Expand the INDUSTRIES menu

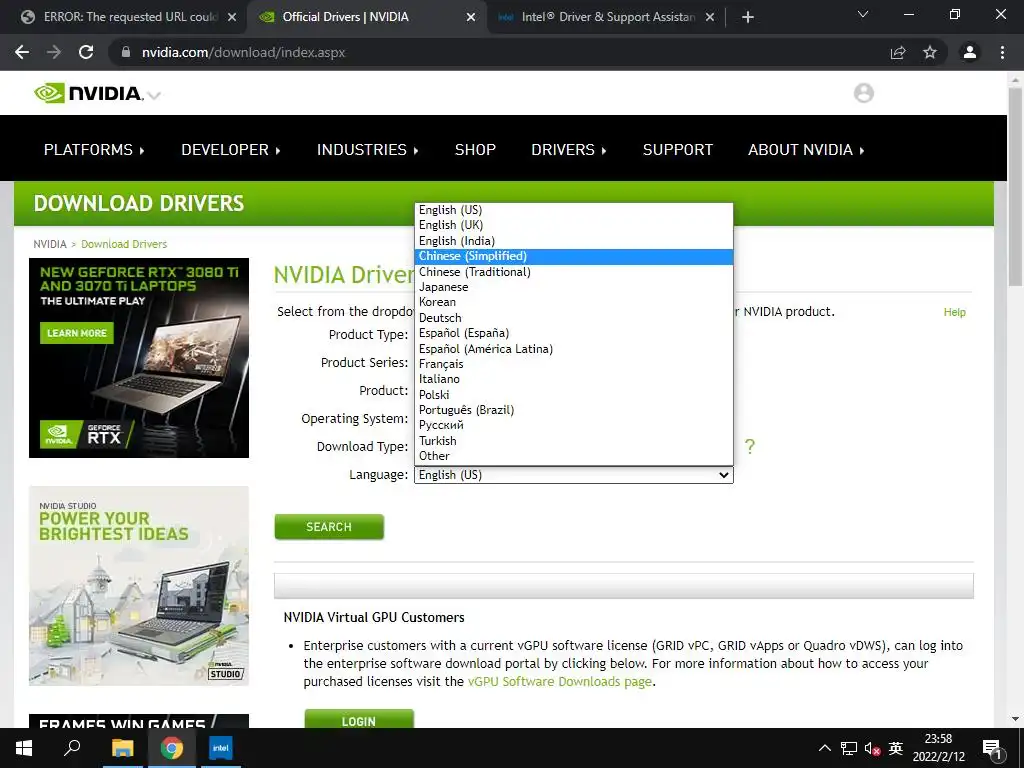(368, 150)
